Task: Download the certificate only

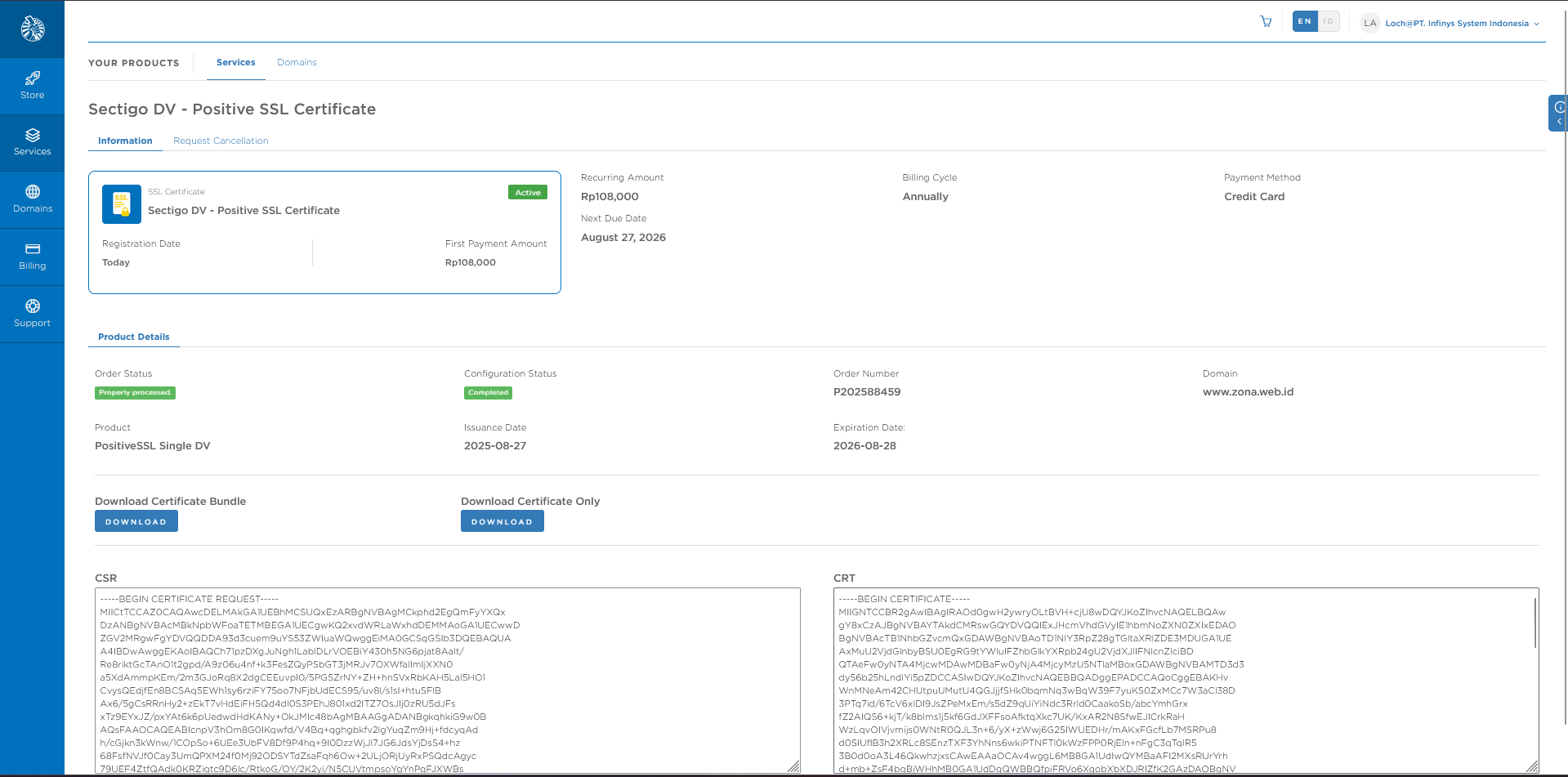Action: click(x=502, y=520)
